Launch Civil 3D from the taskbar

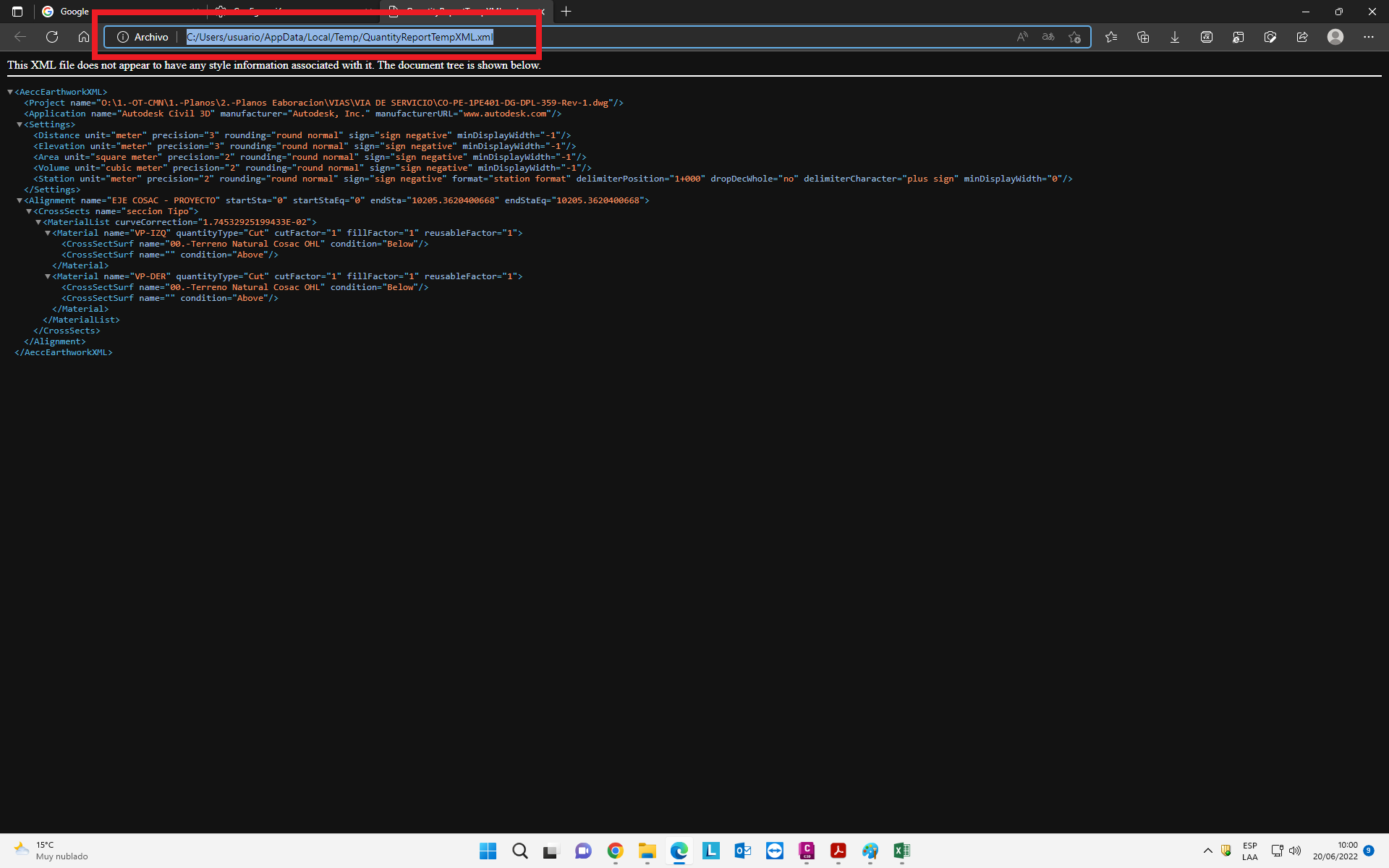(807, 851)
